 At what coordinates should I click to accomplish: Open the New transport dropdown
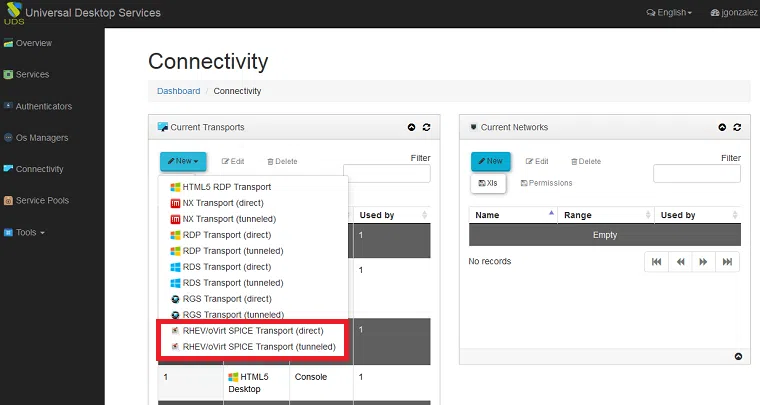tap(183, 161)
